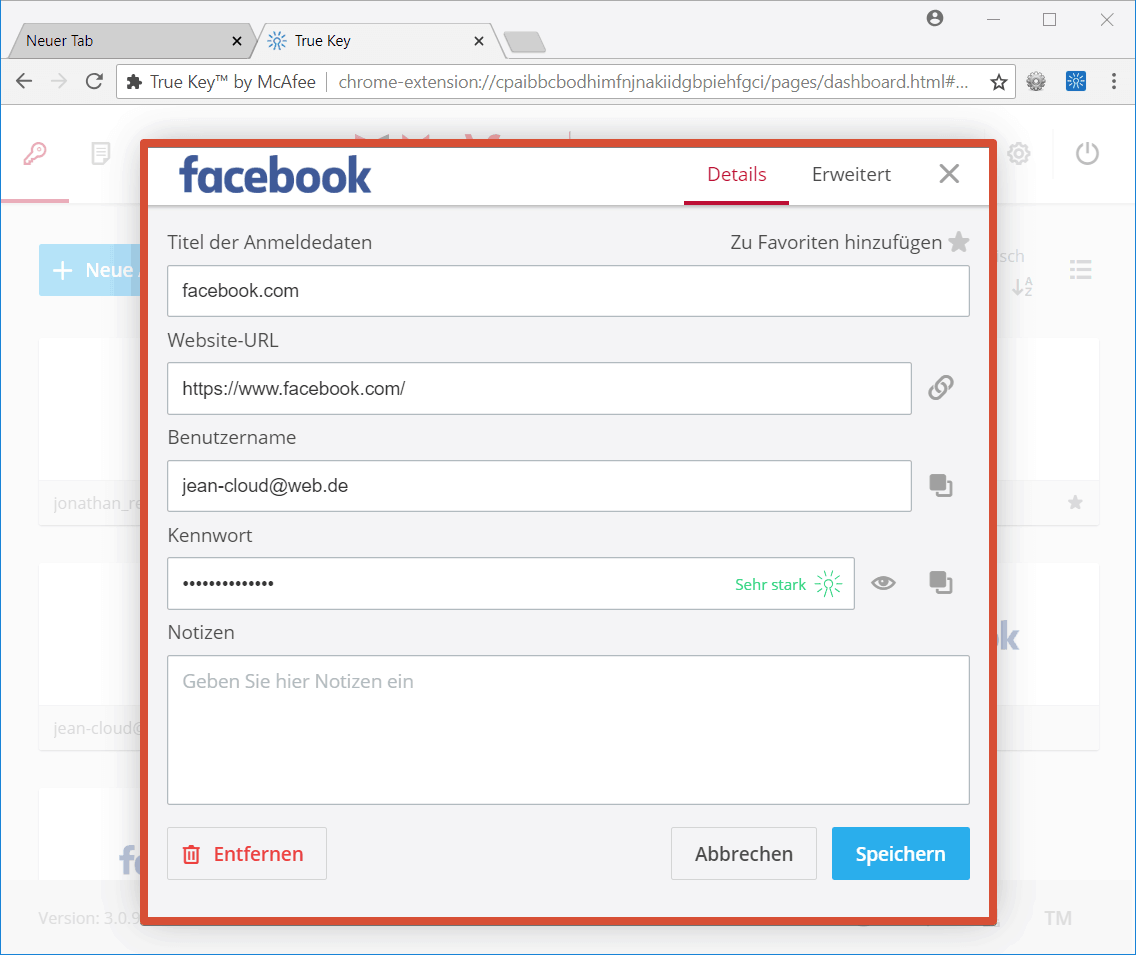The image size is (1136, 955).
Task: Open Chrome profile avatar icon
Action: point(935,18)
